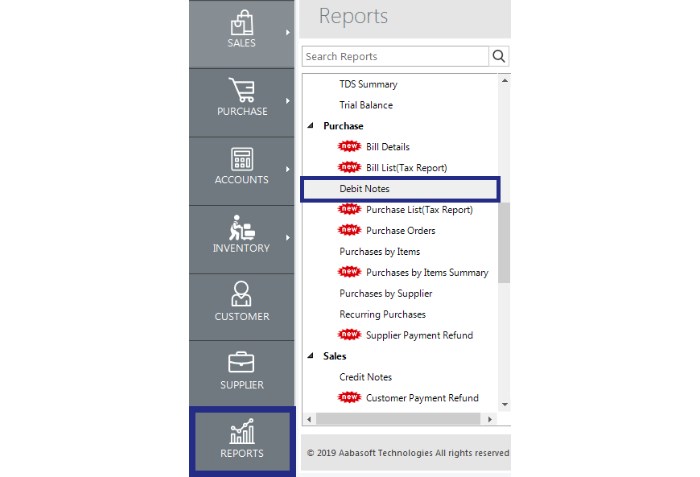Expand the Purchase submenu arrow in sidebar

coord(288,101)
